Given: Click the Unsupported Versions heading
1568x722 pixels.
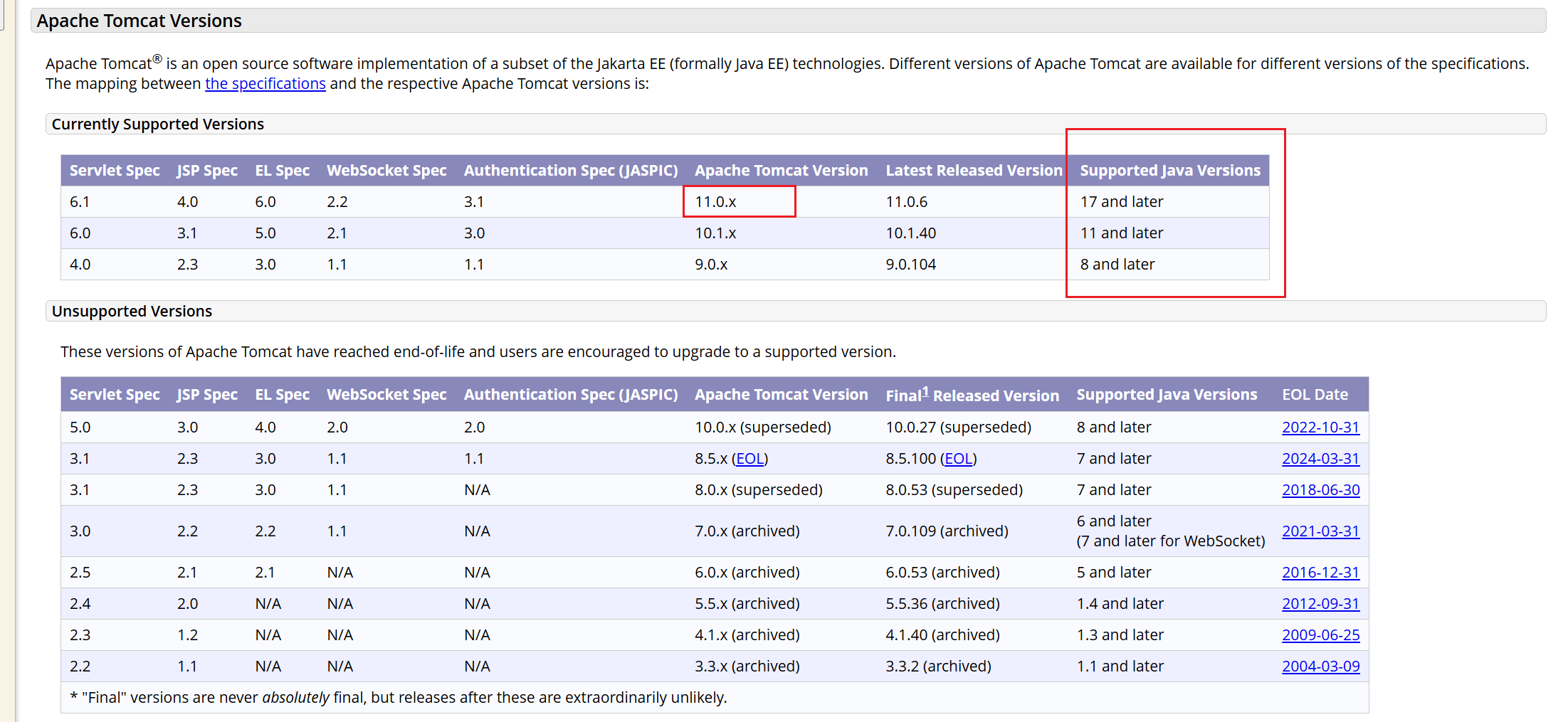Looking at the screenshot, I should [132, 311].
